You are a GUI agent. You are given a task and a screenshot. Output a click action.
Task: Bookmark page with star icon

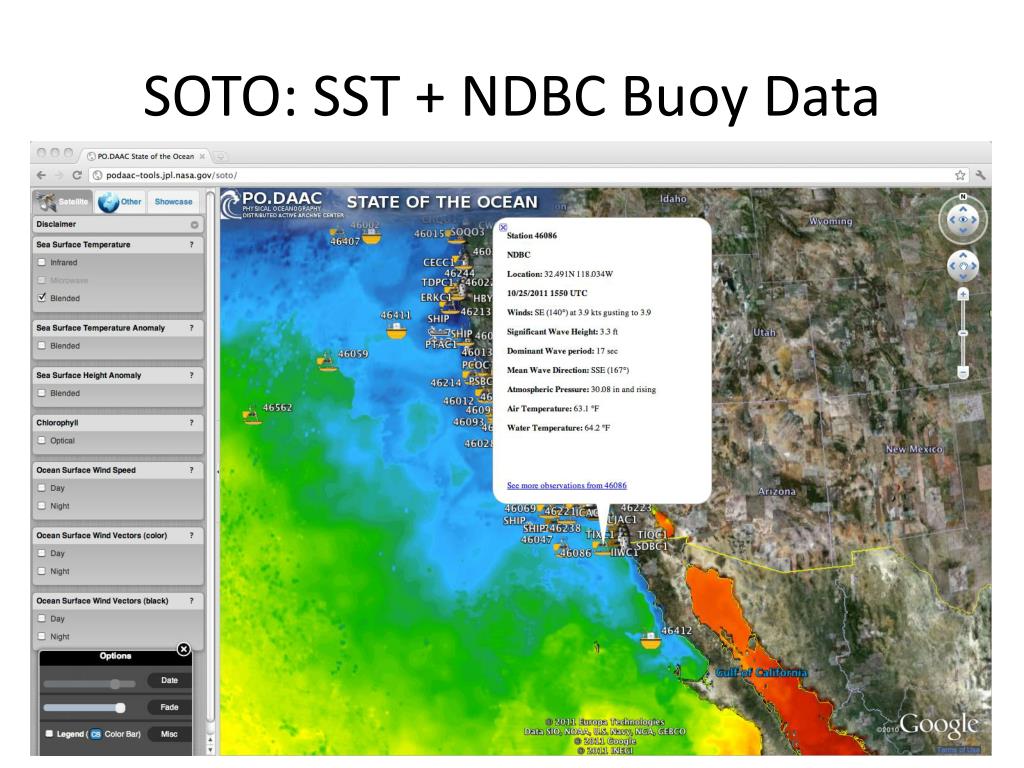coord(960,175)
